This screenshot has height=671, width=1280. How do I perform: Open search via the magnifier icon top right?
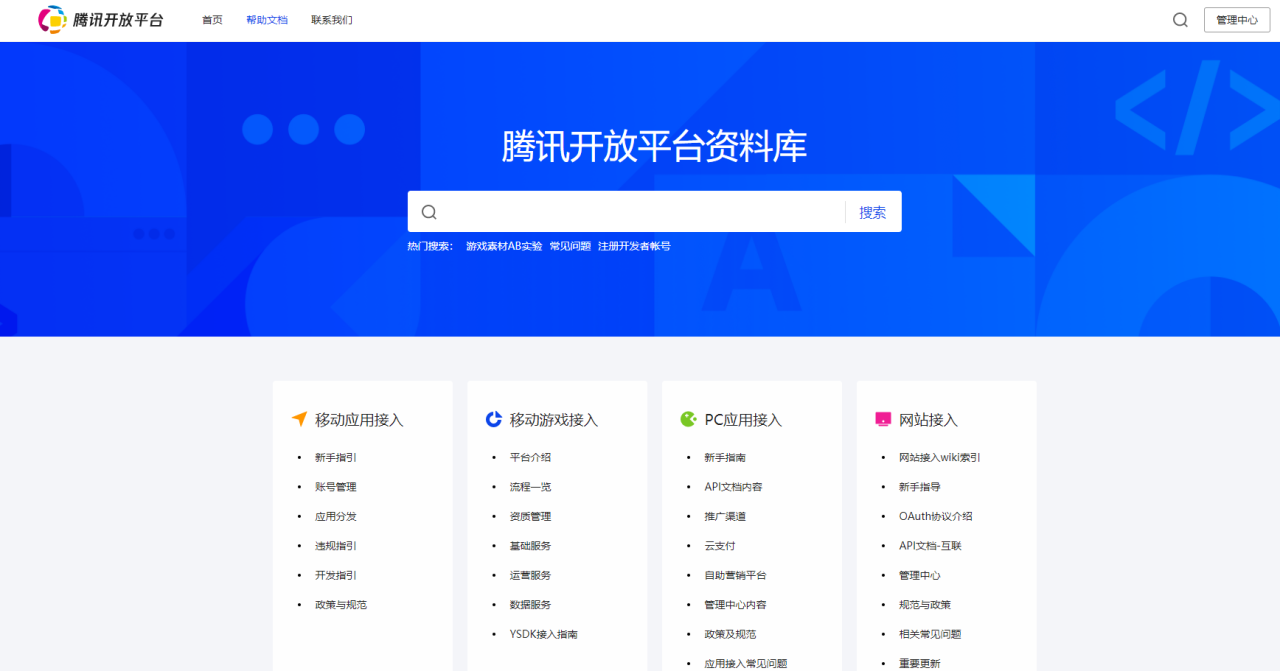(x=1180, y=19)
